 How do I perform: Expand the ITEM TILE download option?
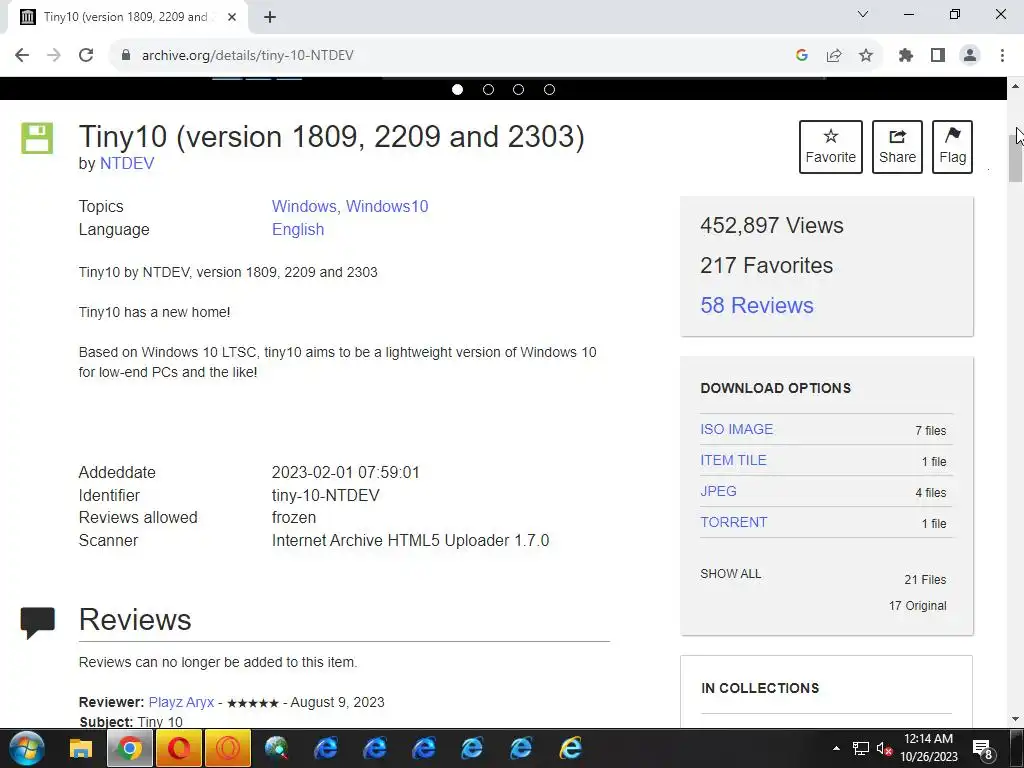tap(733, 460)
